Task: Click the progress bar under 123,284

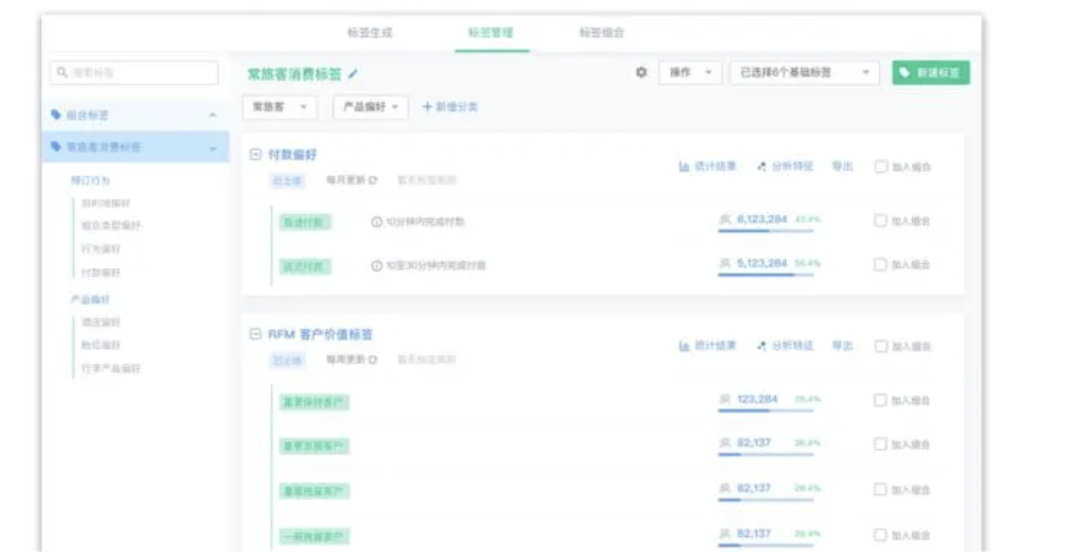Action: coord(765,411)
